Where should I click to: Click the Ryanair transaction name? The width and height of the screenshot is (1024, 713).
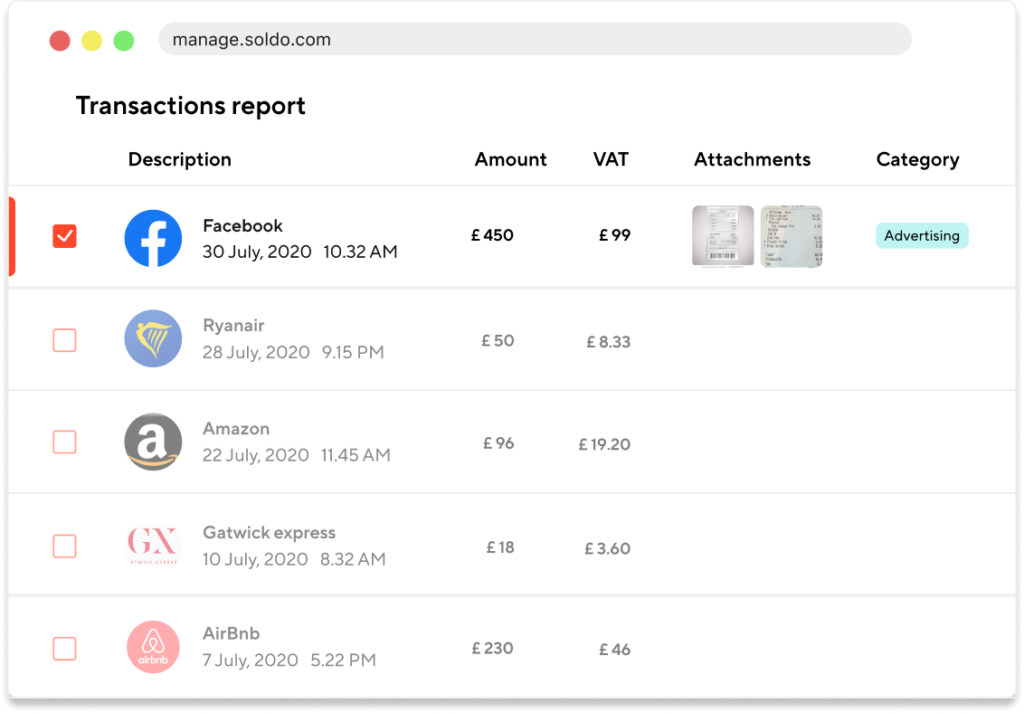point(234,326)
